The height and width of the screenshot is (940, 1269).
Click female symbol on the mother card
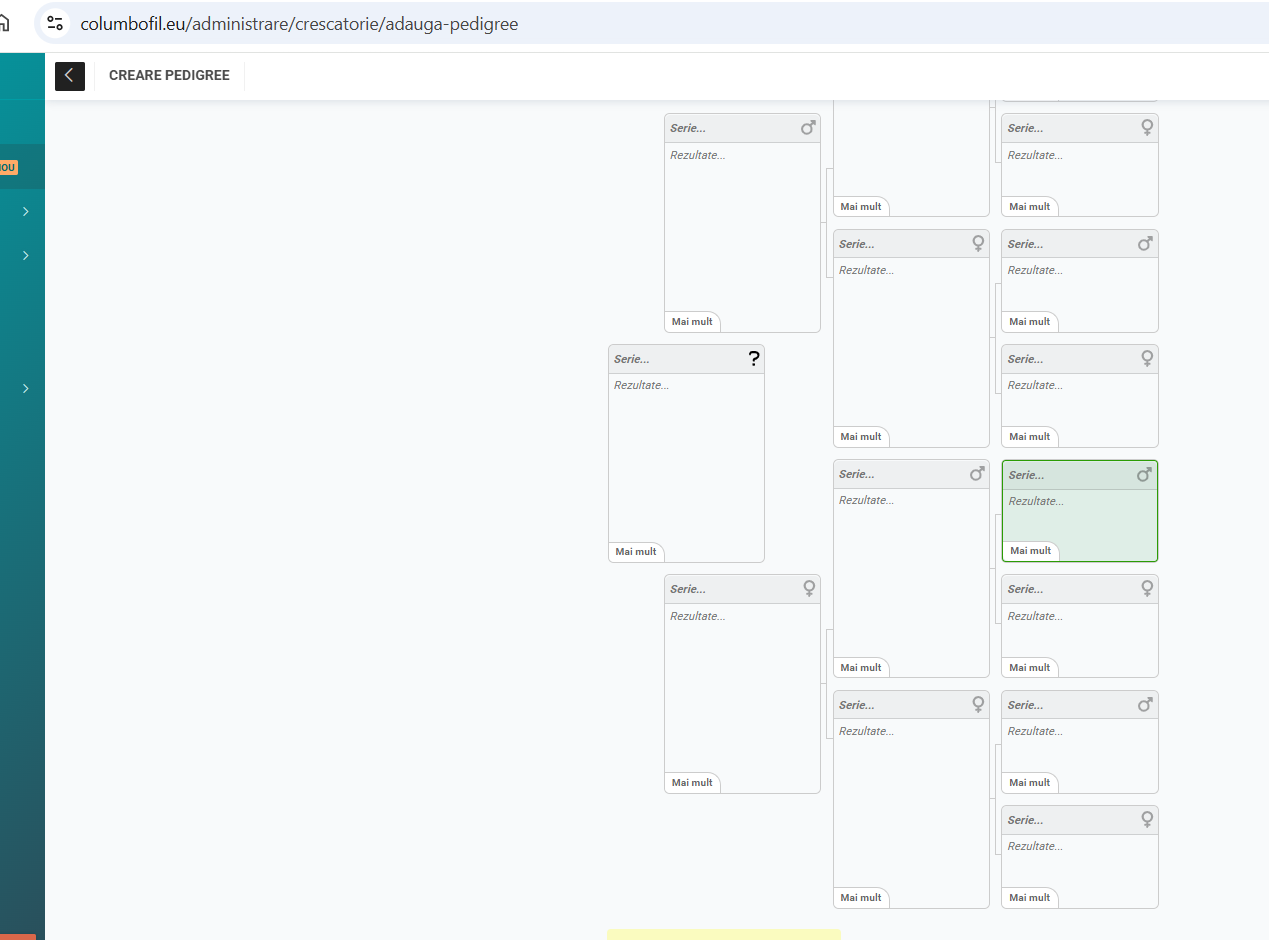point(809,589)
